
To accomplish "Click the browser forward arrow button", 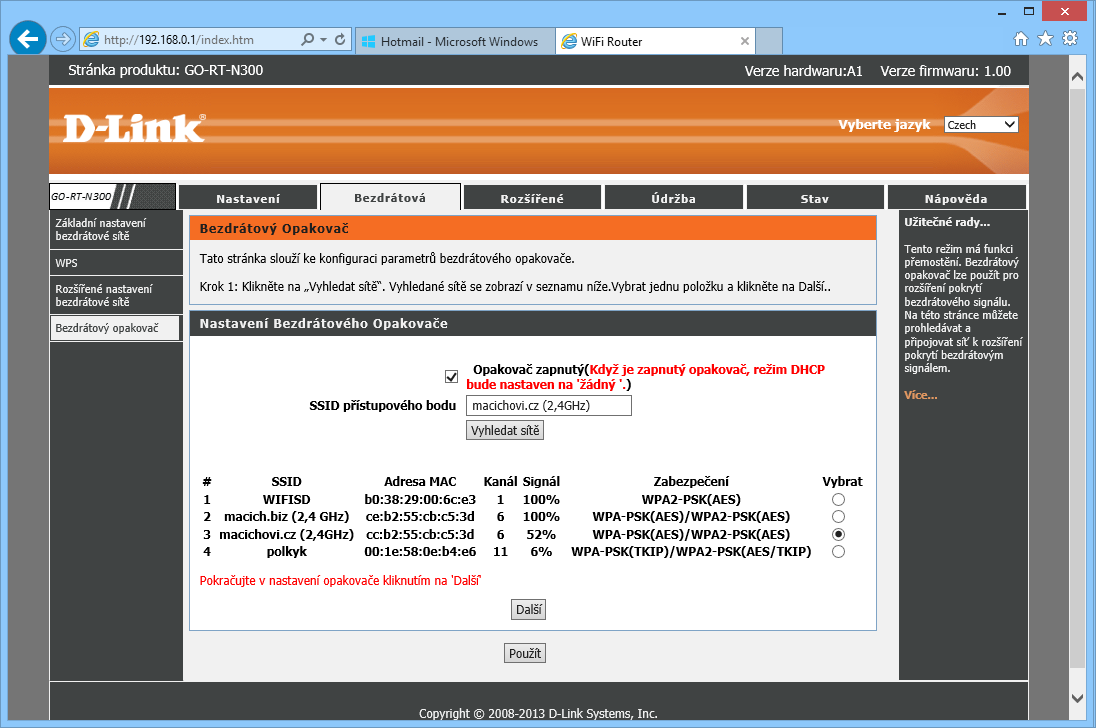I will [62, 39].
